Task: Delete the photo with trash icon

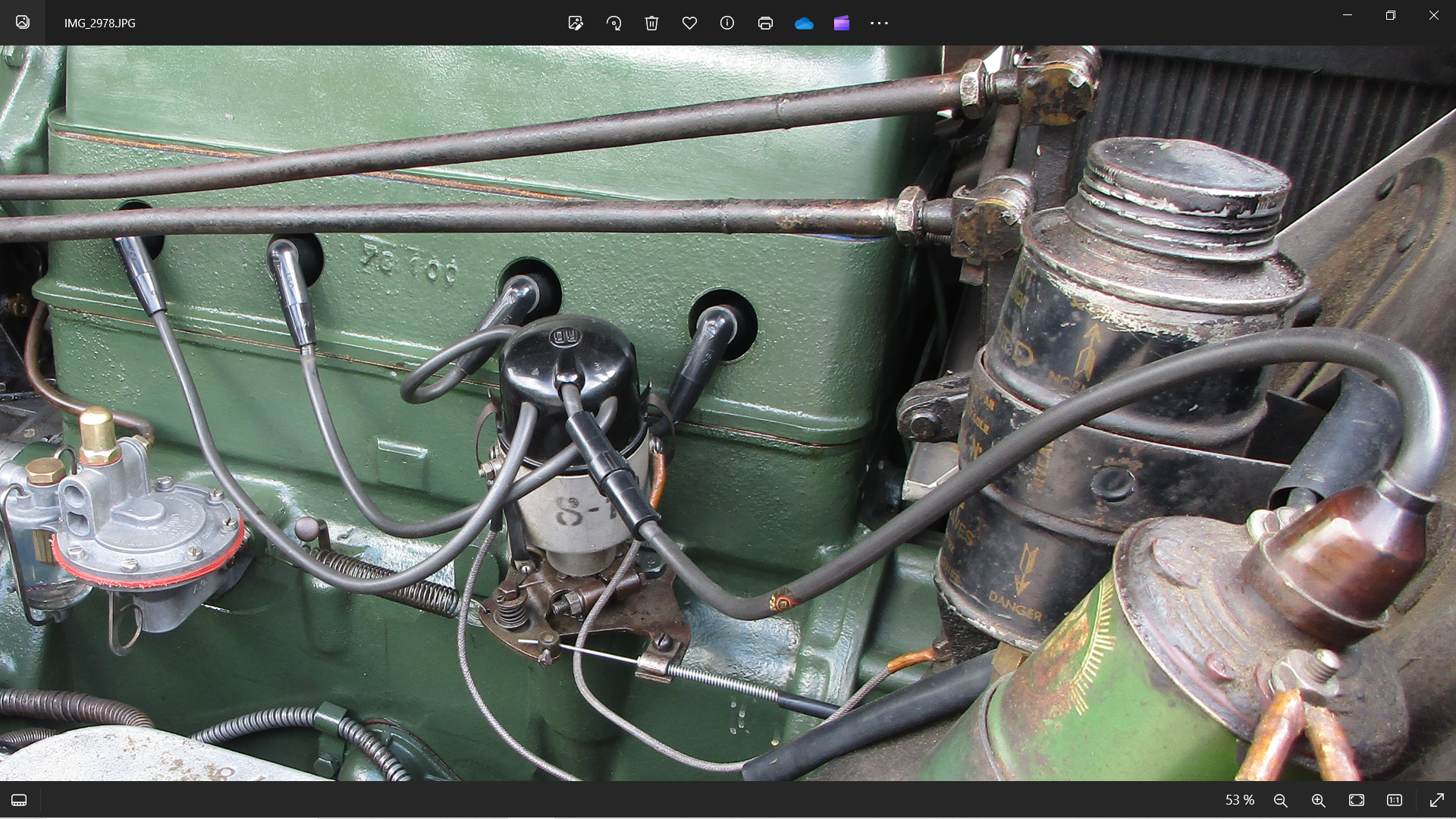Action: (x=651, y=23)
